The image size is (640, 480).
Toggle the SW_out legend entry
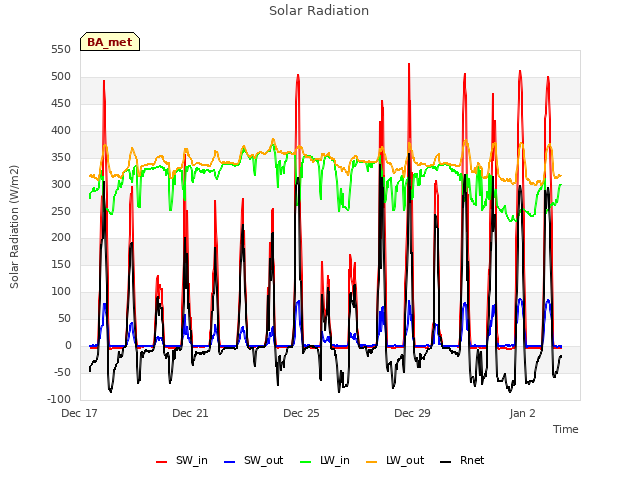[x=253, y=461]
